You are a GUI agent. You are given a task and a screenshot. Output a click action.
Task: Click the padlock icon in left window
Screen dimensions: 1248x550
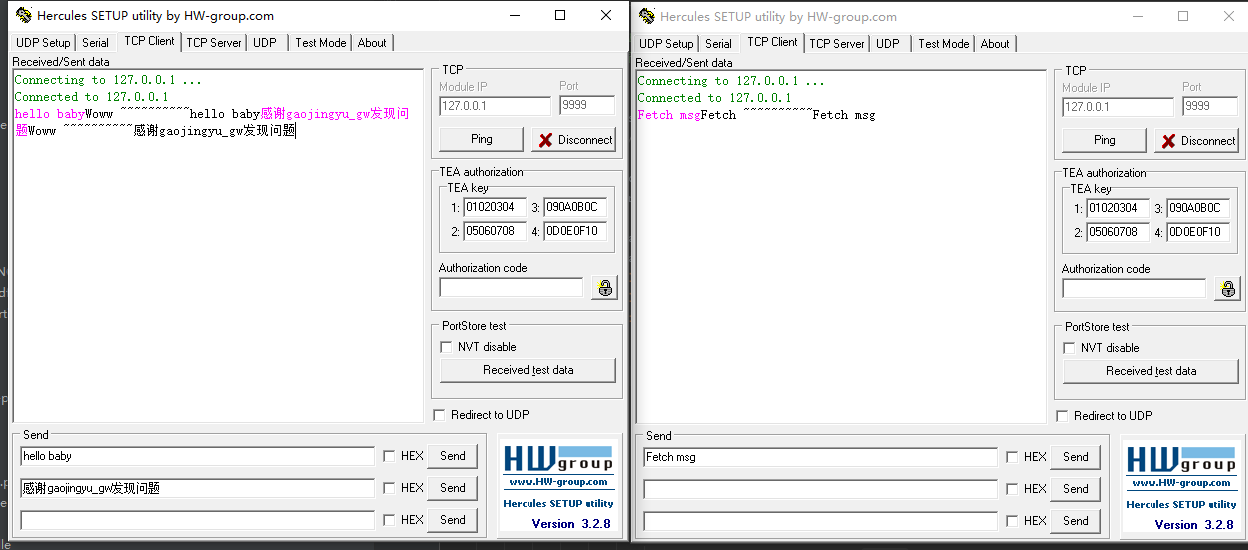[x=604, y=288]
